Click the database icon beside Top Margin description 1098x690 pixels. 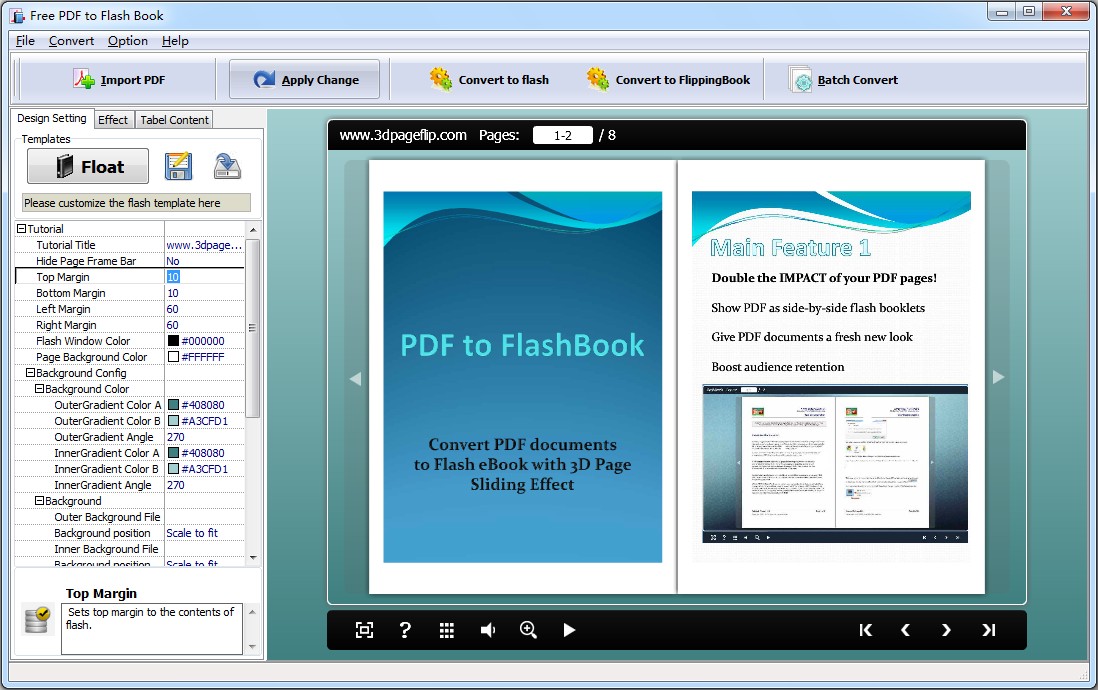click(36, 620)
